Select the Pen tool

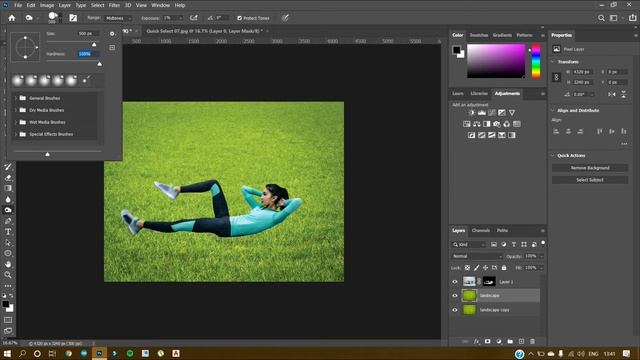[8, 221]
